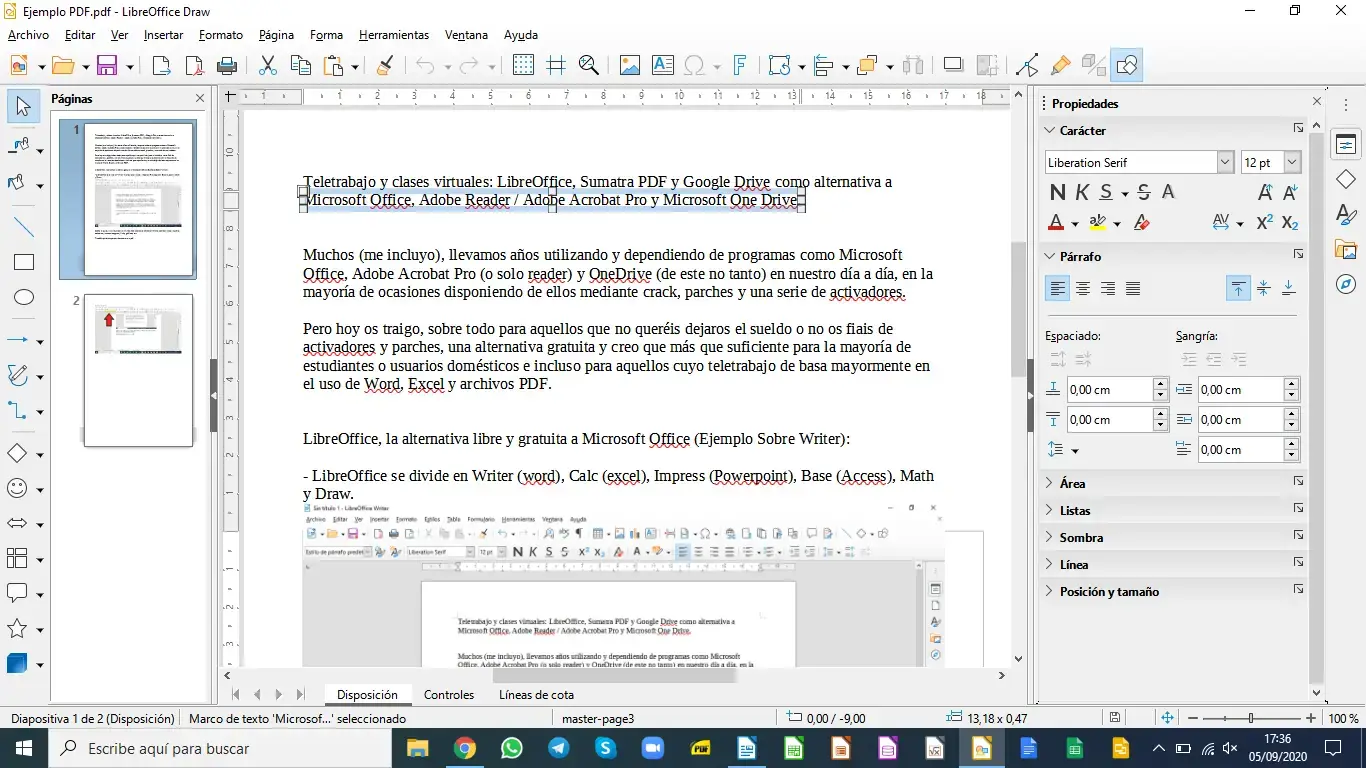
Task: Select page 2 thumbnail in Páginas
Action: click(138, 370)
